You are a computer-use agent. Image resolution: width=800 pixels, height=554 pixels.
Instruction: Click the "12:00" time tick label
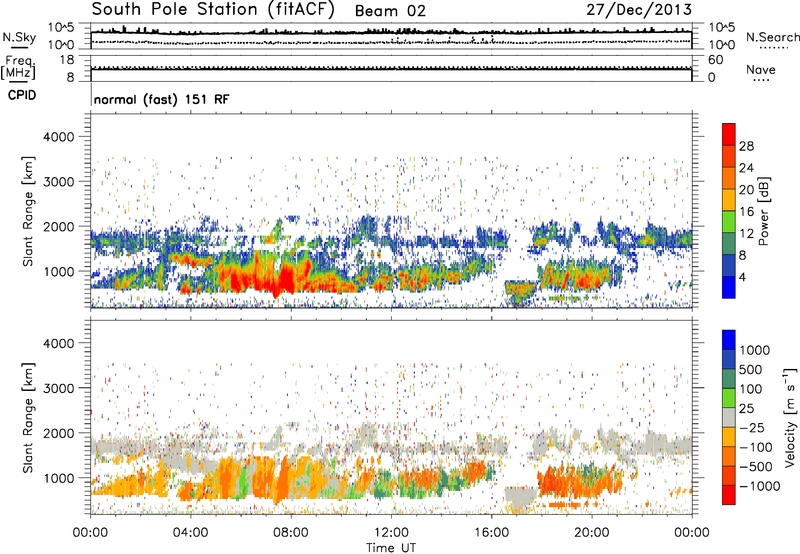(x=391, y=533)
